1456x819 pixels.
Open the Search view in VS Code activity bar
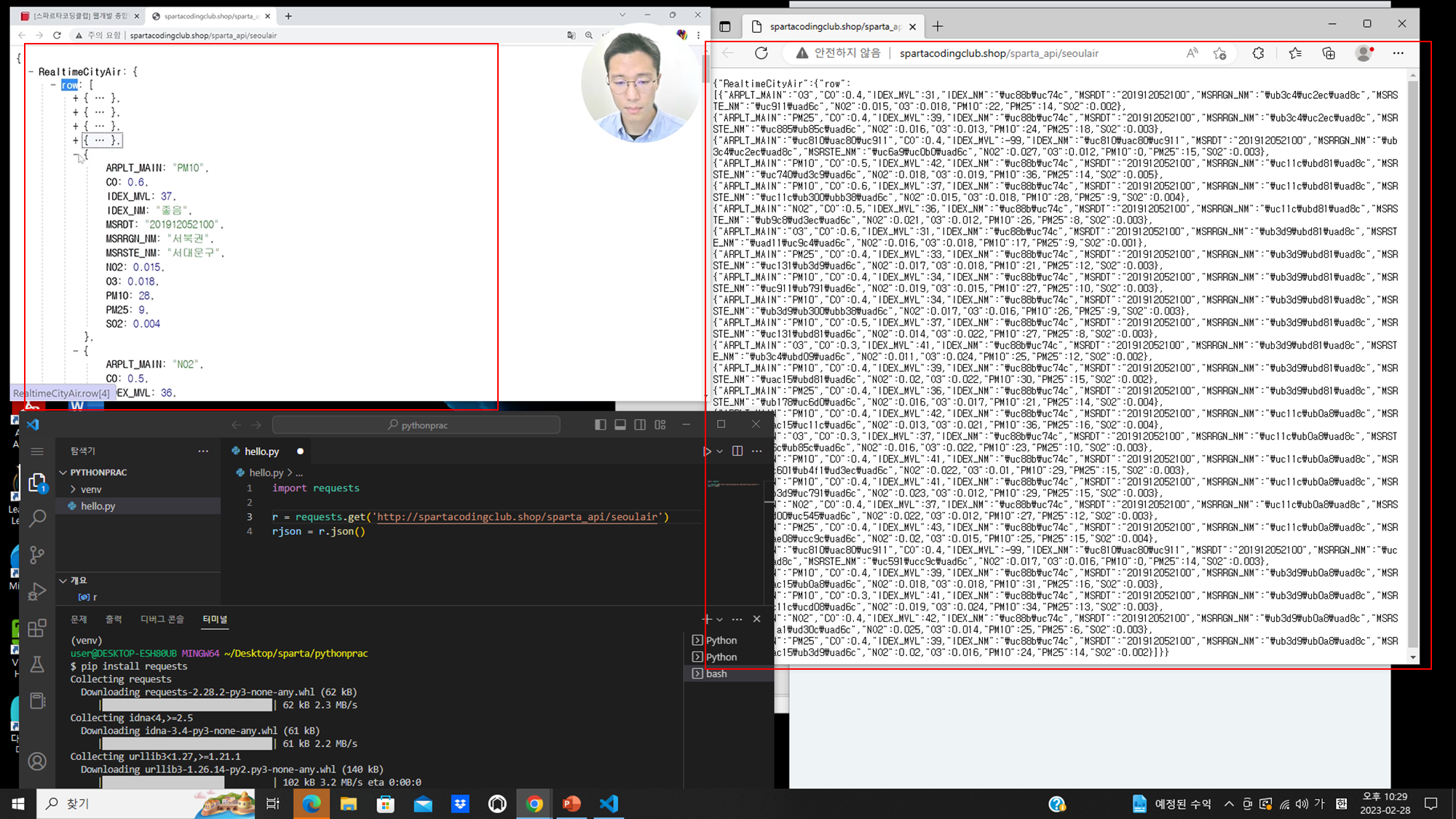point(37,518)
